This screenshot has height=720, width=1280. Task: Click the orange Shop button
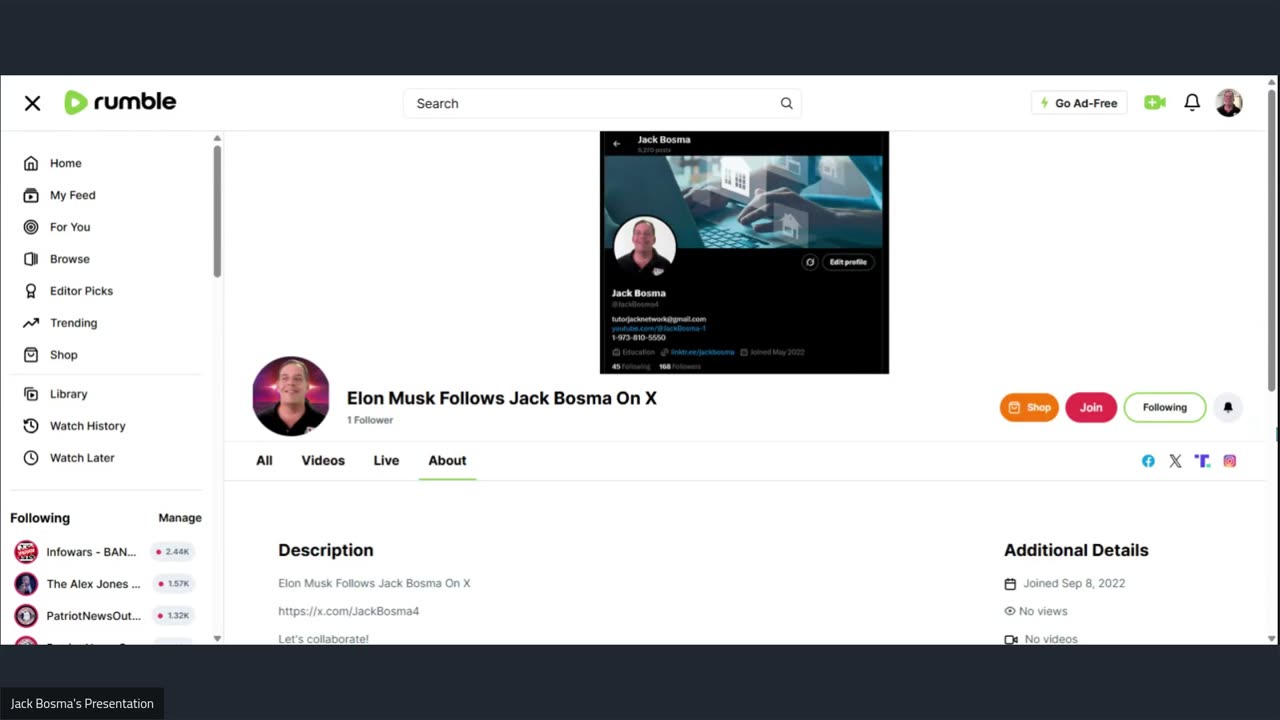(1029, 407)
